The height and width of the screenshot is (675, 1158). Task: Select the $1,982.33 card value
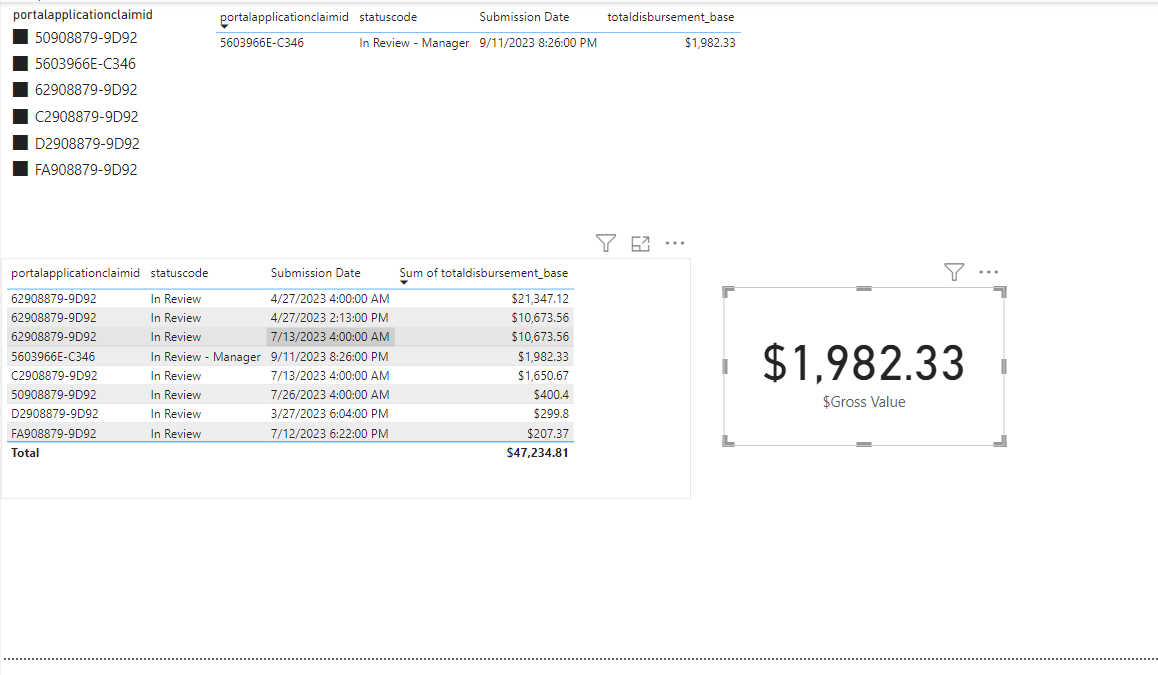863,363
